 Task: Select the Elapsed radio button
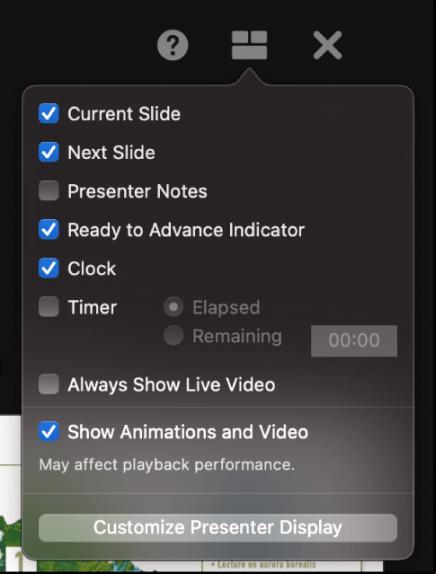pos(174,307)
